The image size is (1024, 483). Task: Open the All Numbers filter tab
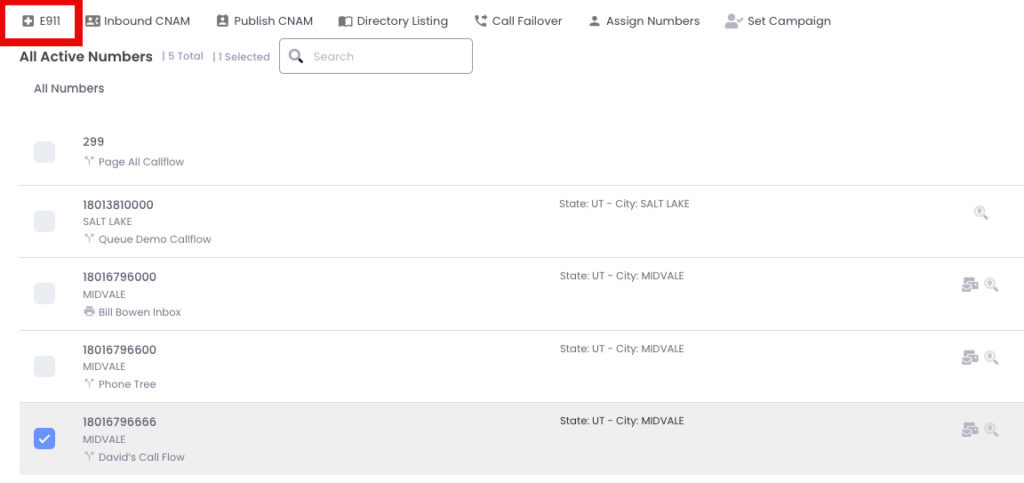69,88
